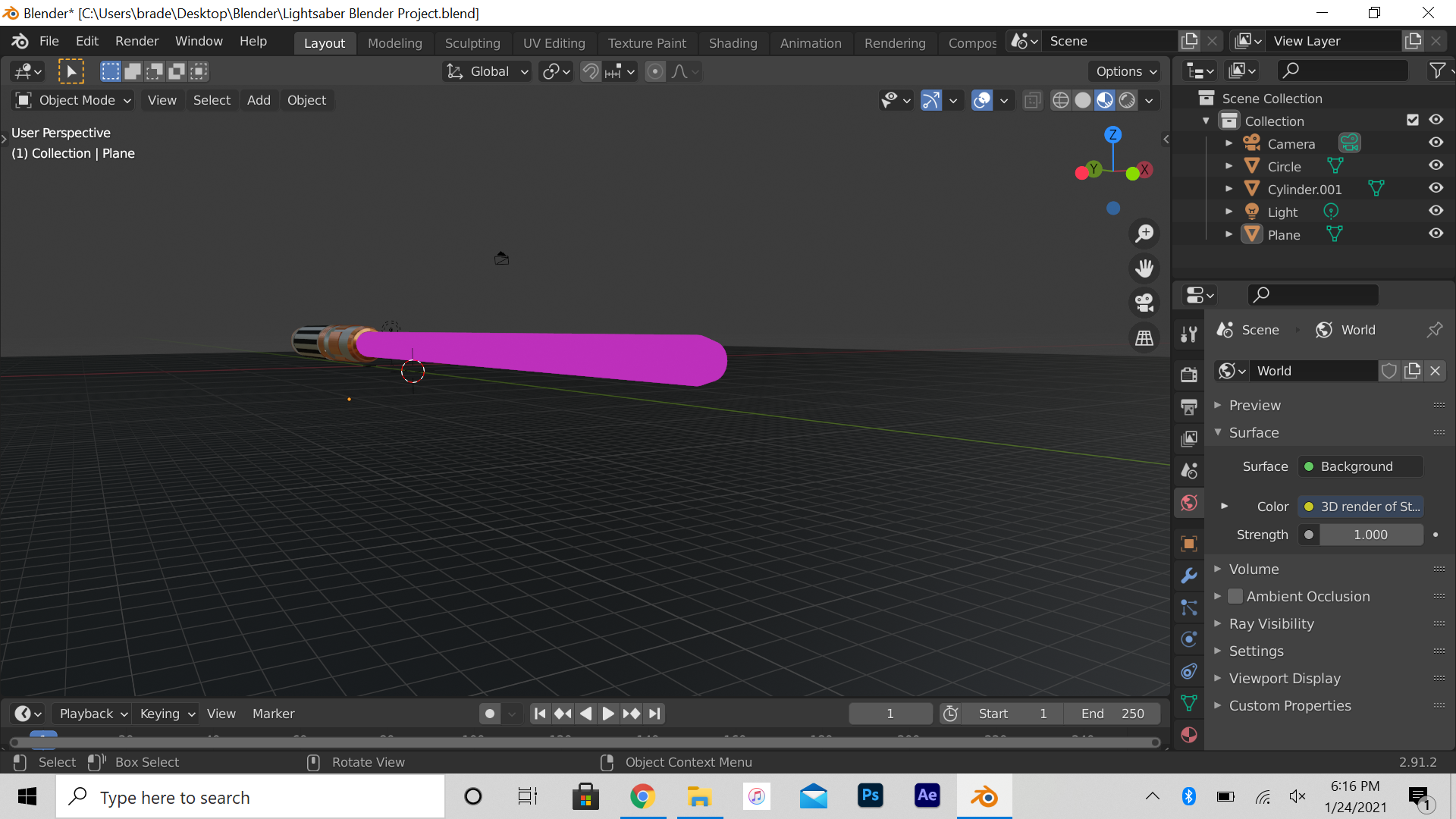
Task: Open the World properties tab icon
Action: click(1189, 503)
